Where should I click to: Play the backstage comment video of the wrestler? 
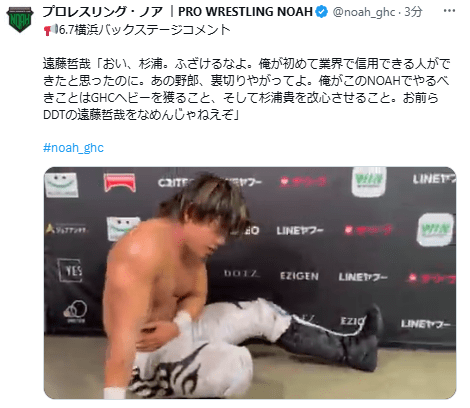tap(250, 283)
